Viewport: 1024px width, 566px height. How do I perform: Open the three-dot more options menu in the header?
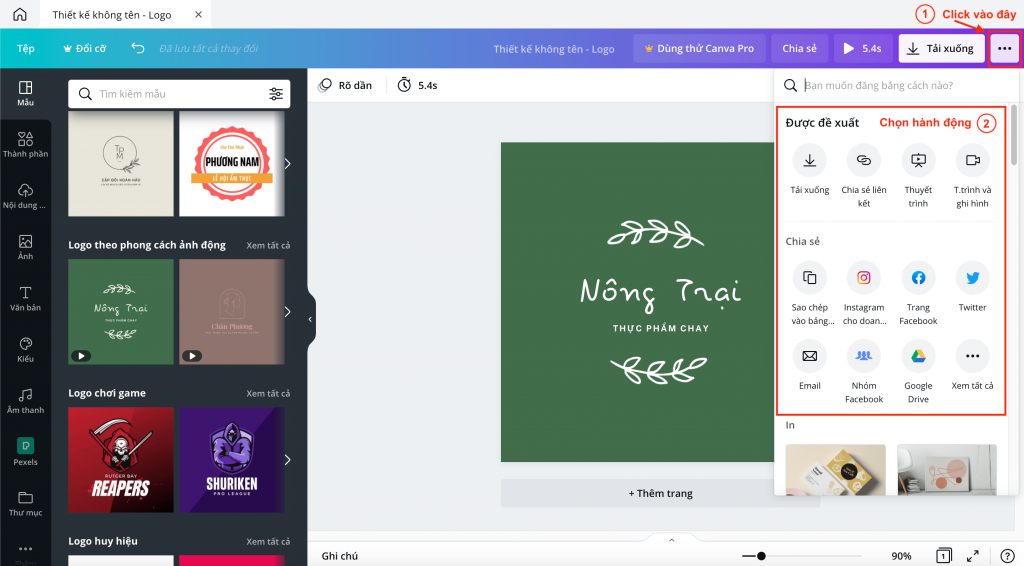tap(1004, 48)
